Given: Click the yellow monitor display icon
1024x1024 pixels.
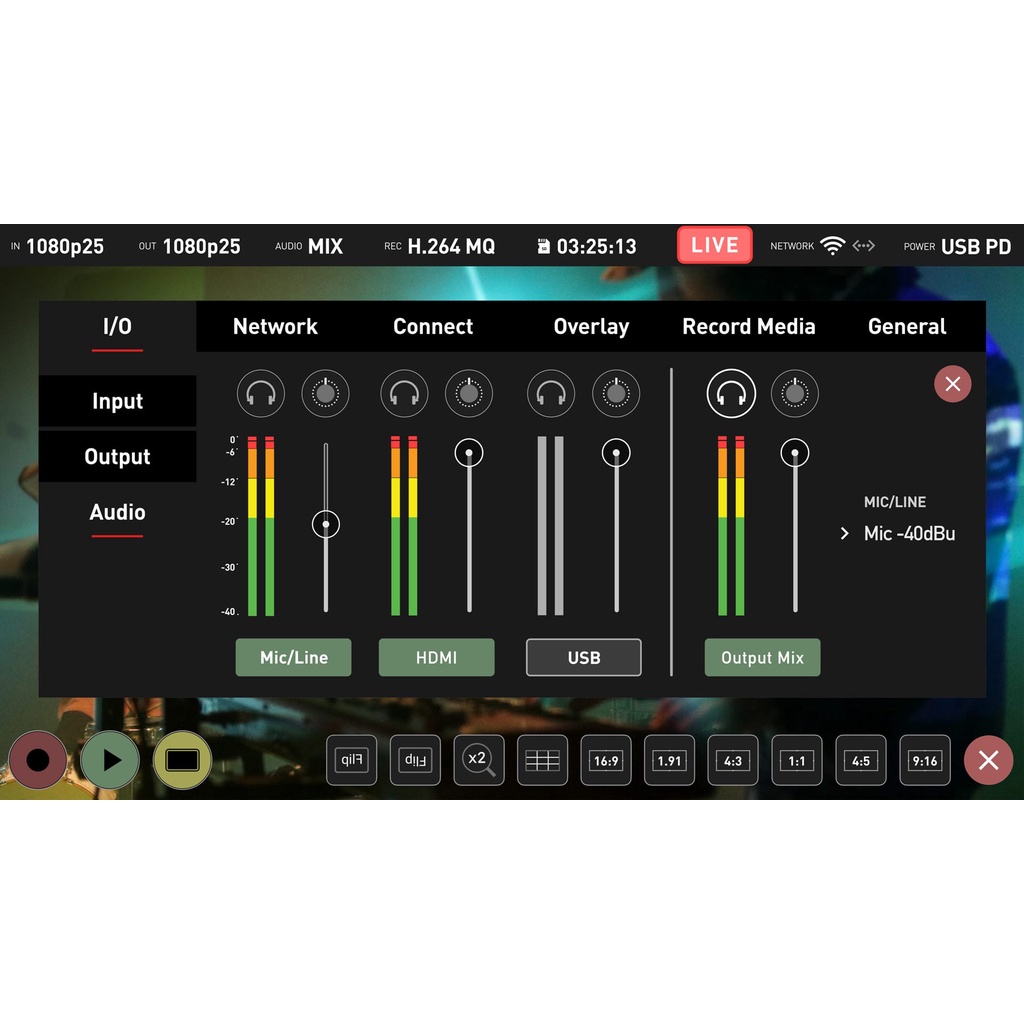Looking at the screenshot, I should click(x=182, y=760).
